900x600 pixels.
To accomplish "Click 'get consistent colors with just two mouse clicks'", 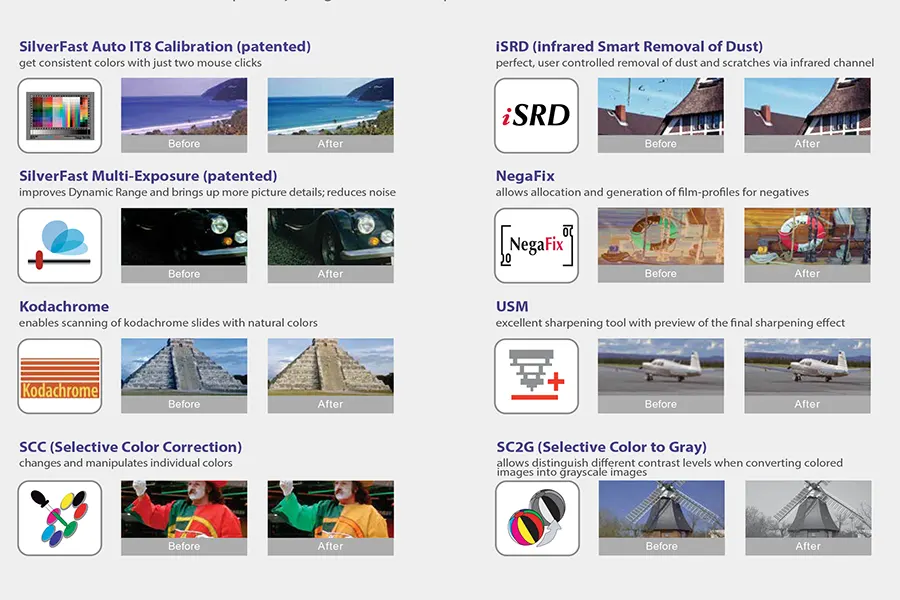I will pos(140,63).
